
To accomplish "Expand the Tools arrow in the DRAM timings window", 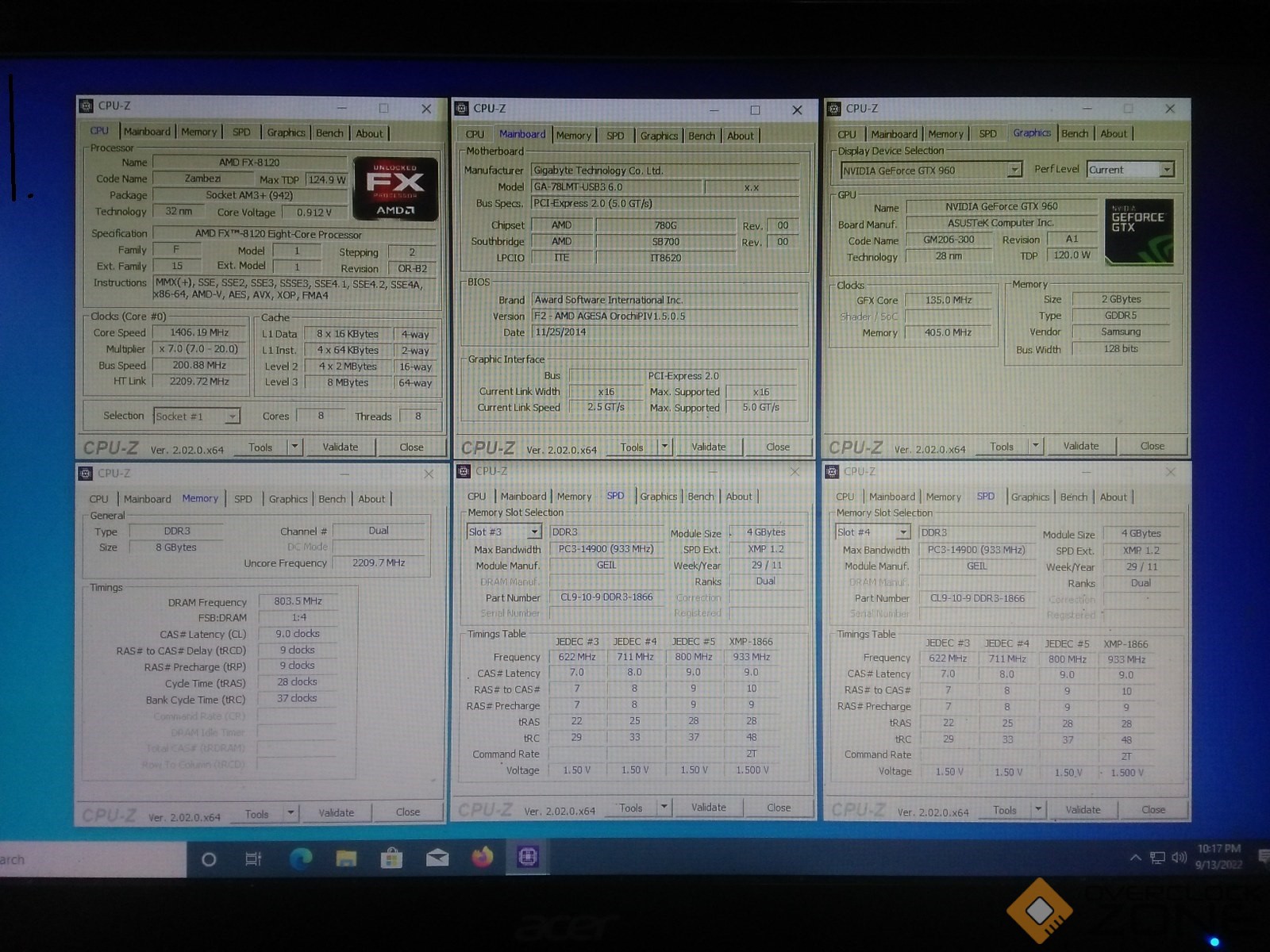I will (x=291, y=812).
